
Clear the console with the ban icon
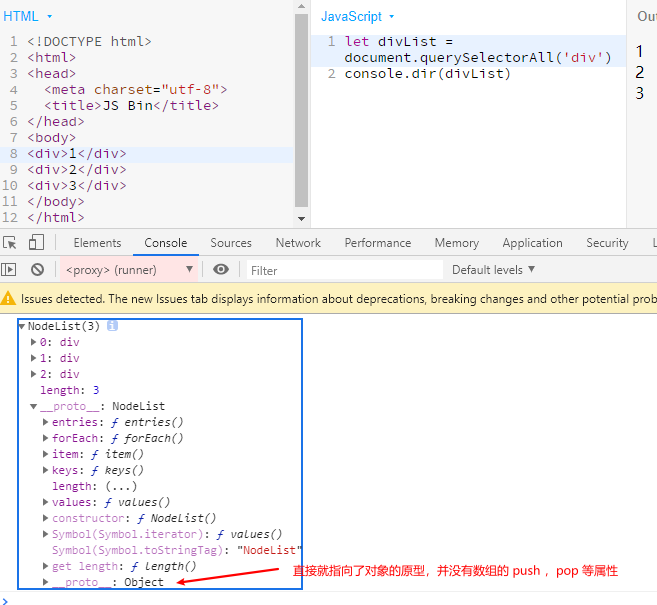coord(37,269)
